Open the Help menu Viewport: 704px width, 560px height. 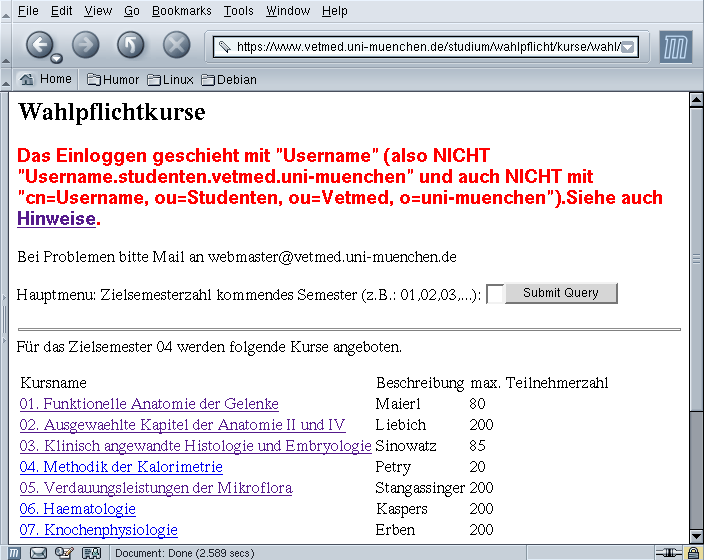pos(334,11)
